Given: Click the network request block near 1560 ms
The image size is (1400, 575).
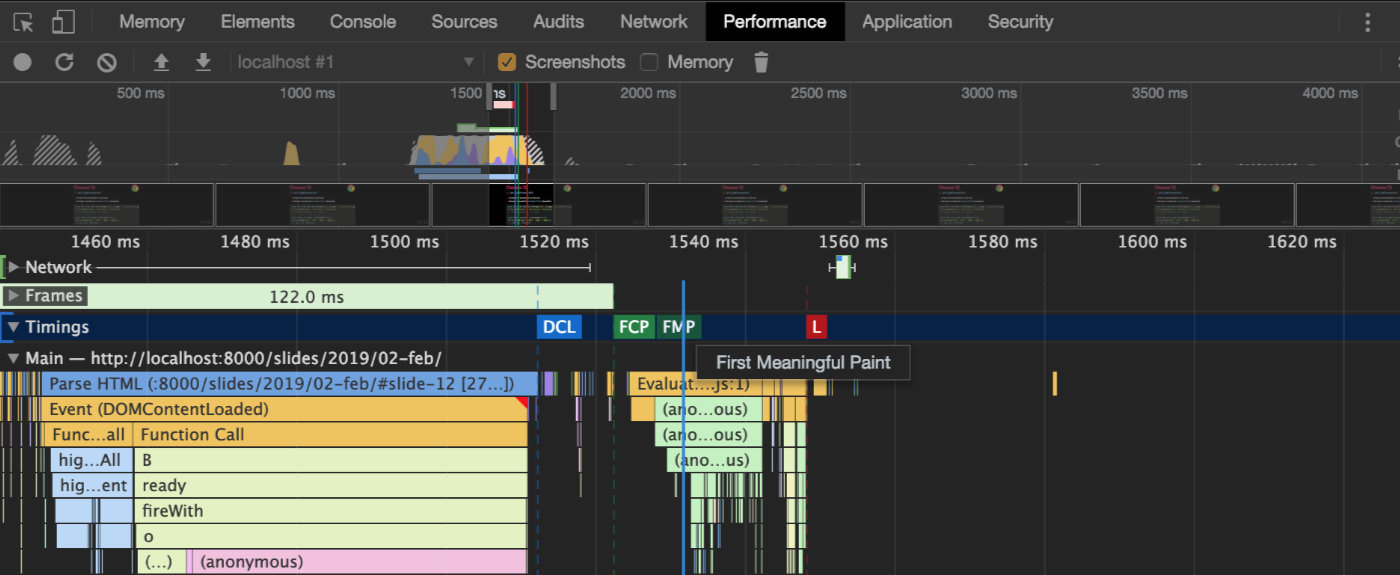Looking at the screenshot, I should click(x=842, y=267).
